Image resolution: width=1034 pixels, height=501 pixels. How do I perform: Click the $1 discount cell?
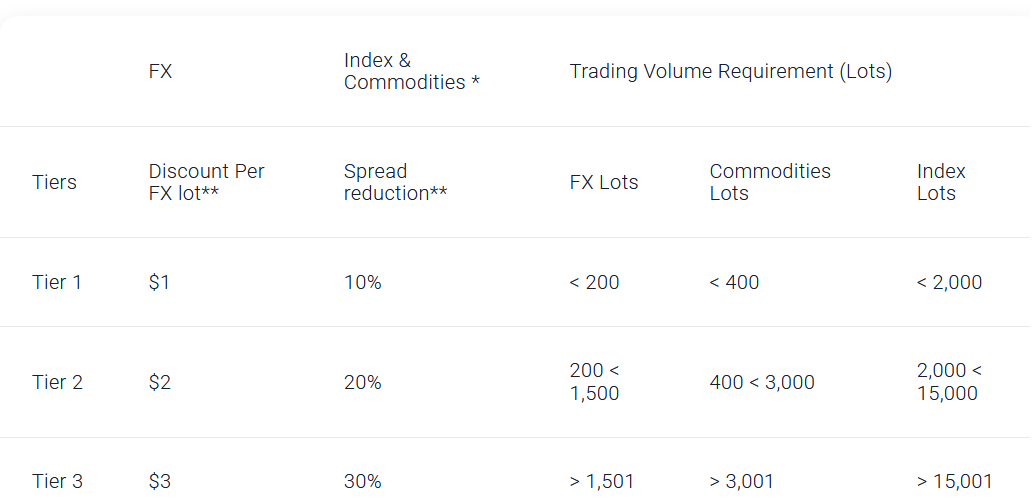coord(159,282)
